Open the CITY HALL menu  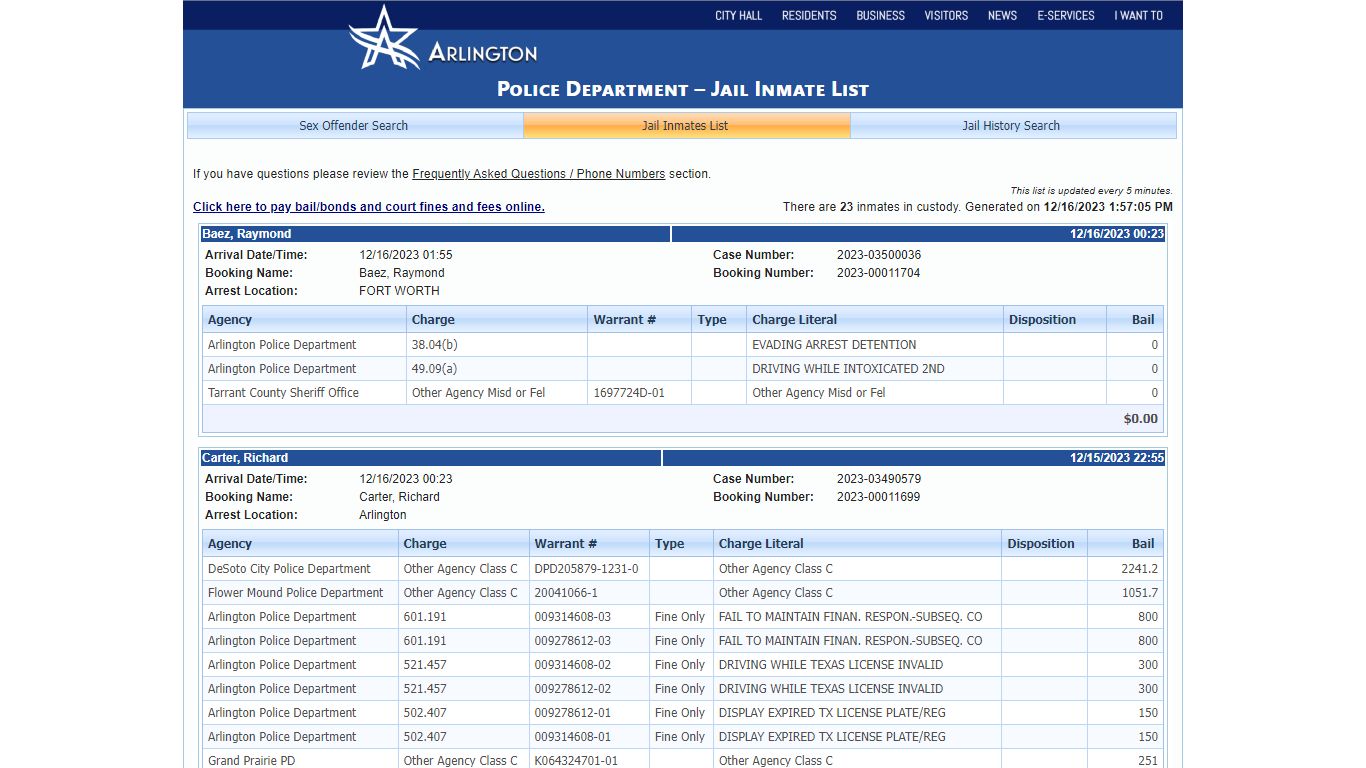point(738,15)
